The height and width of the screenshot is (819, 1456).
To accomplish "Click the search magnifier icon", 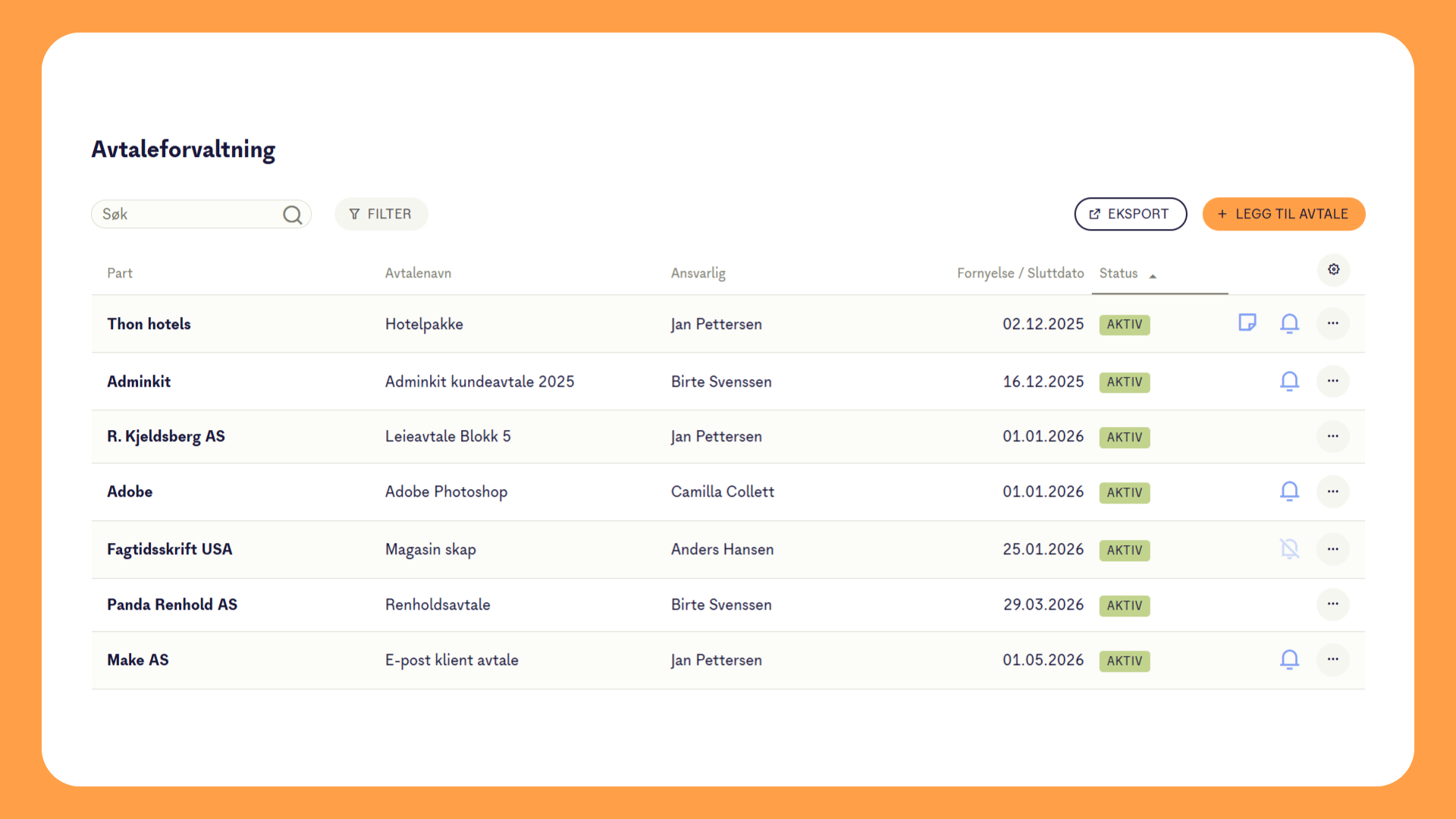I will click(292, 215).
